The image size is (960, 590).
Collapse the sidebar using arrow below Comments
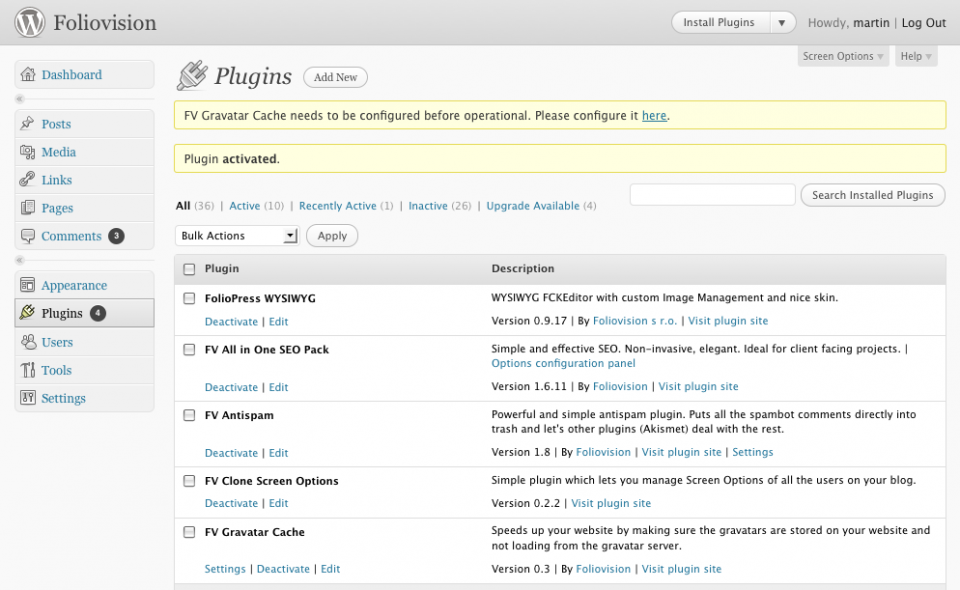tap(20, 260)
